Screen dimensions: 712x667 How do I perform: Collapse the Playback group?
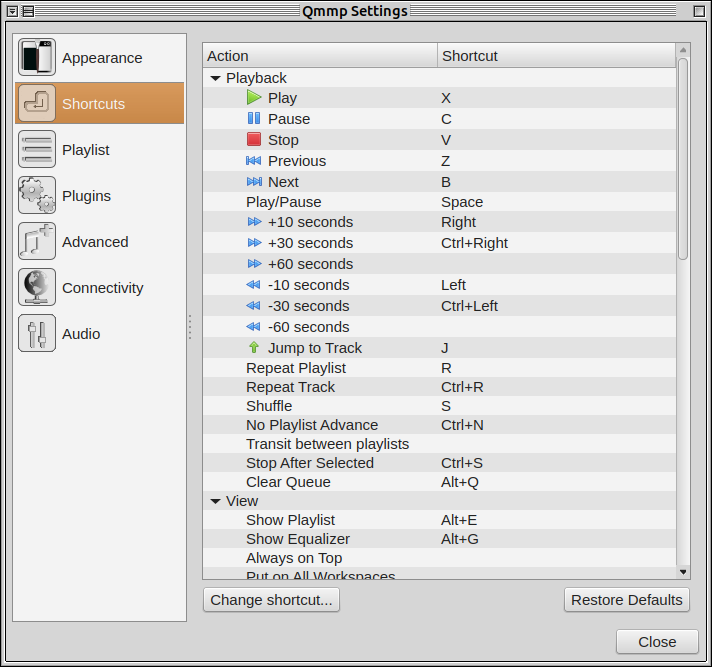click(x=215, y=78)
